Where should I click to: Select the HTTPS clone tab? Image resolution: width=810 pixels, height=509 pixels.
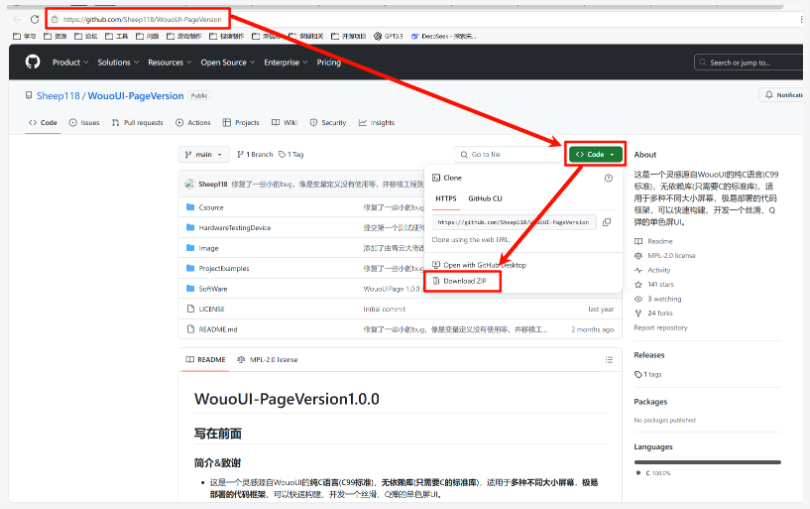[446, 198]
